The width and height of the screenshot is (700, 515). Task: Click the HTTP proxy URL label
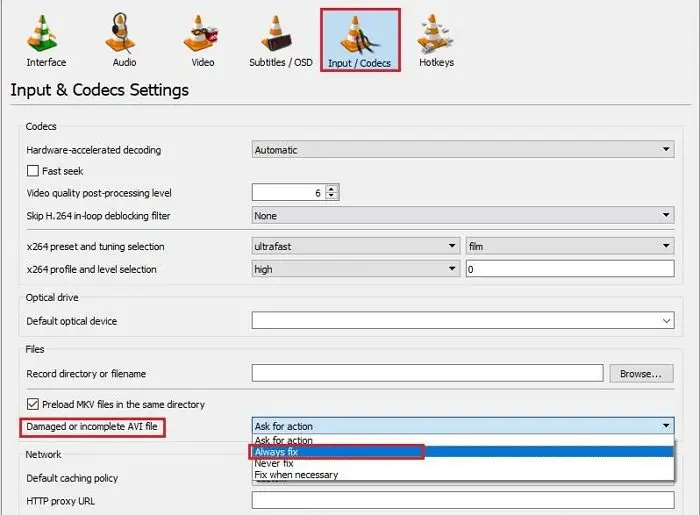pos(60,501)
